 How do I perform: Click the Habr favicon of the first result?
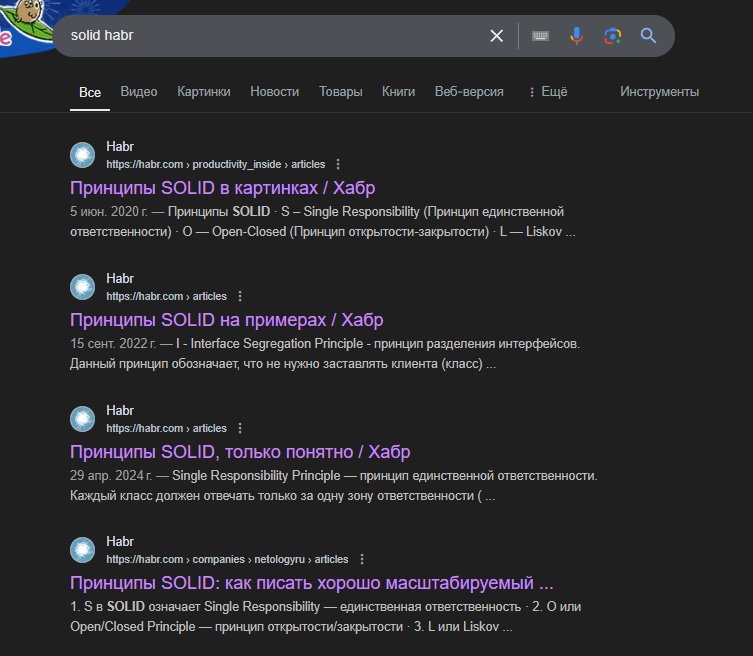pyautogui.click(x=82, y=155)
